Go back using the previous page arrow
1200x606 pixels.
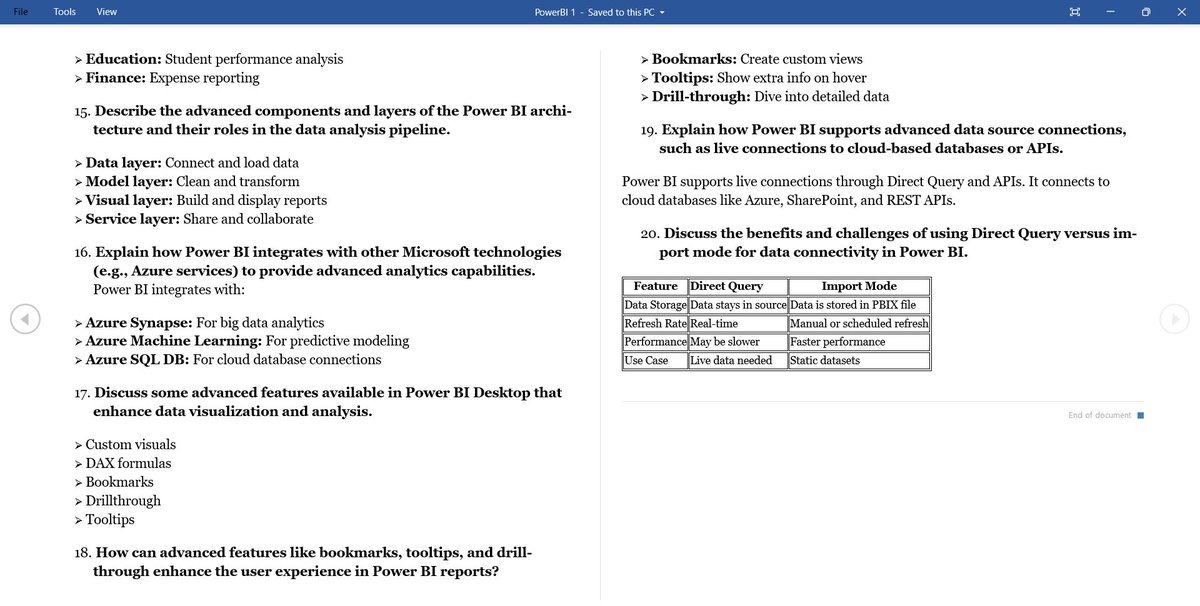click(25, 318)
